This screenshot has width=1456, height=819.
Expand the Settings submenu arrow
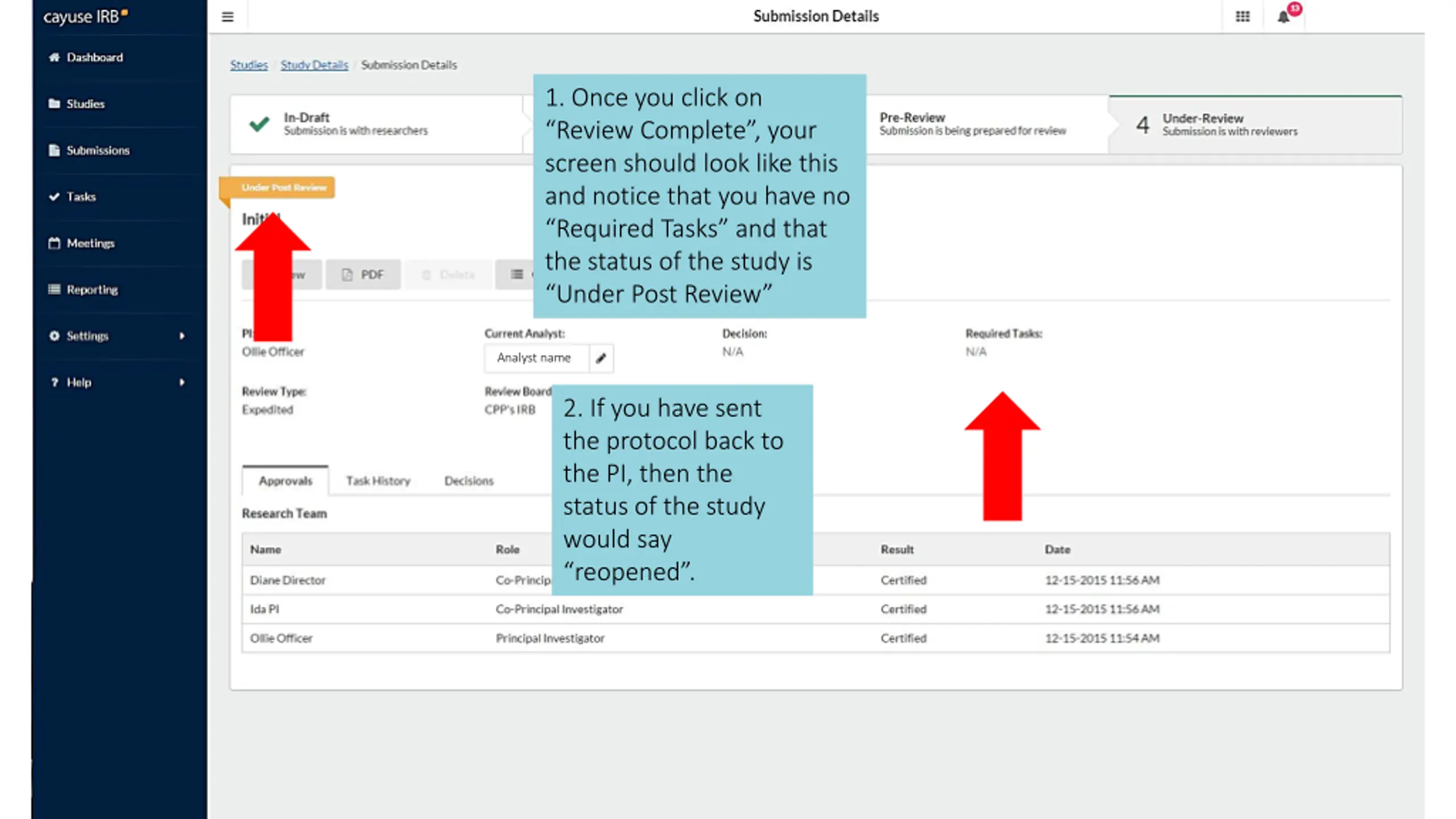pyautogui.click(x=182, y=336)
